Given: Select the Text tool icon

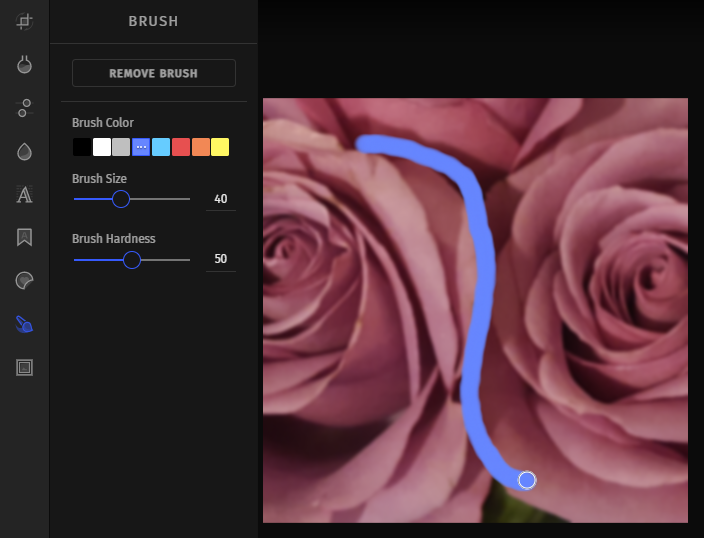Looking at the screenshot, I should tap(24, 194).
